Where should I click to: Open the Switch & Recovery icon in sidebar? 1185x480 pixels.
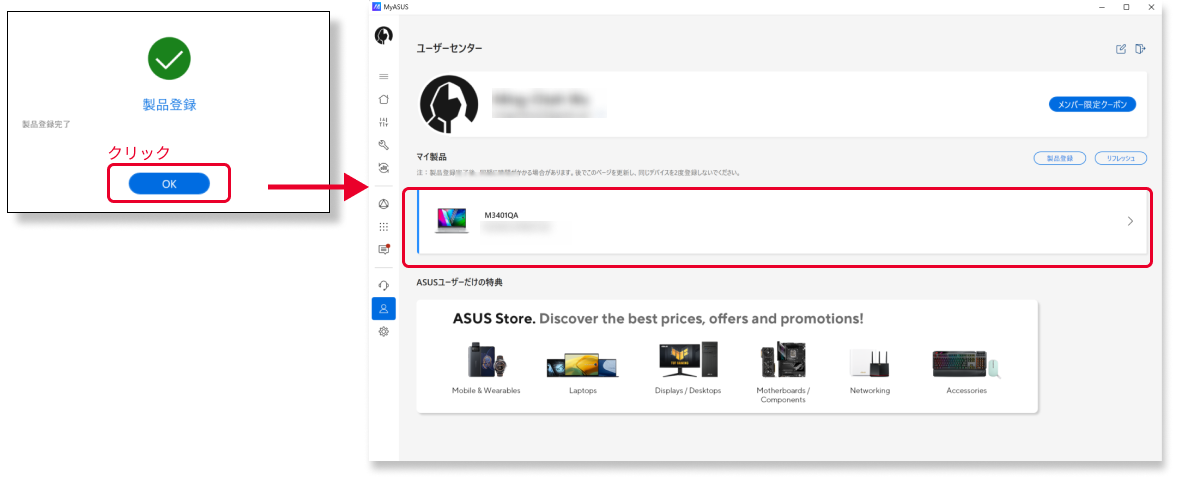coord(383,167)
